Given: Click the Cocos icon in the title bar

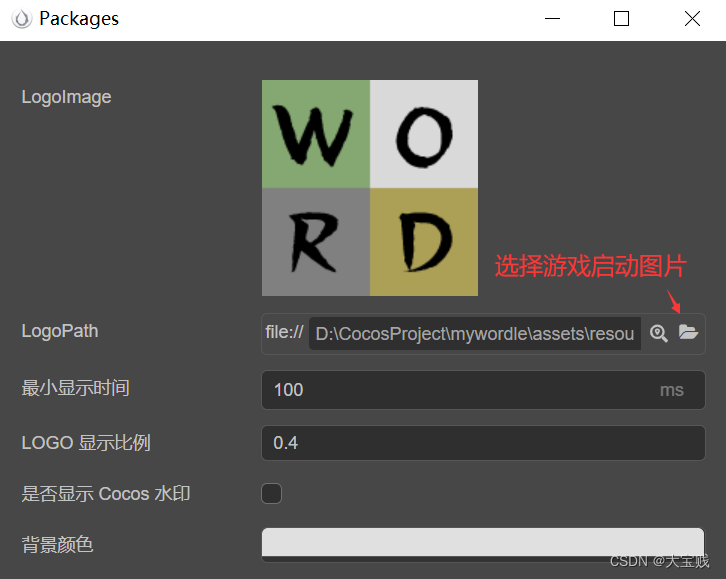Looking at the screenshot, I should (21, 19).
